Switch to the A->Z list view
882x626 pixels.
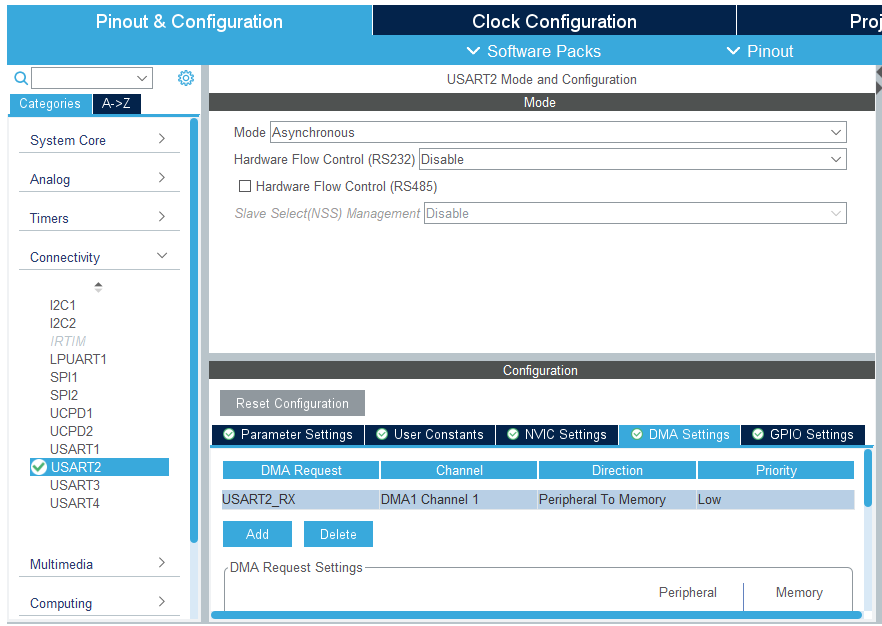tap(116, 104)
